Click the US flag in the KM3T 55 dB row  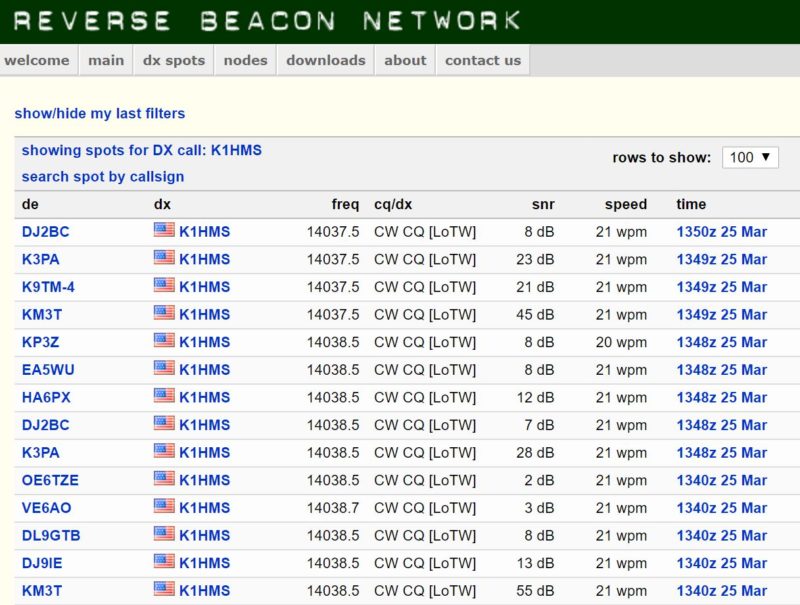[164, 589]
